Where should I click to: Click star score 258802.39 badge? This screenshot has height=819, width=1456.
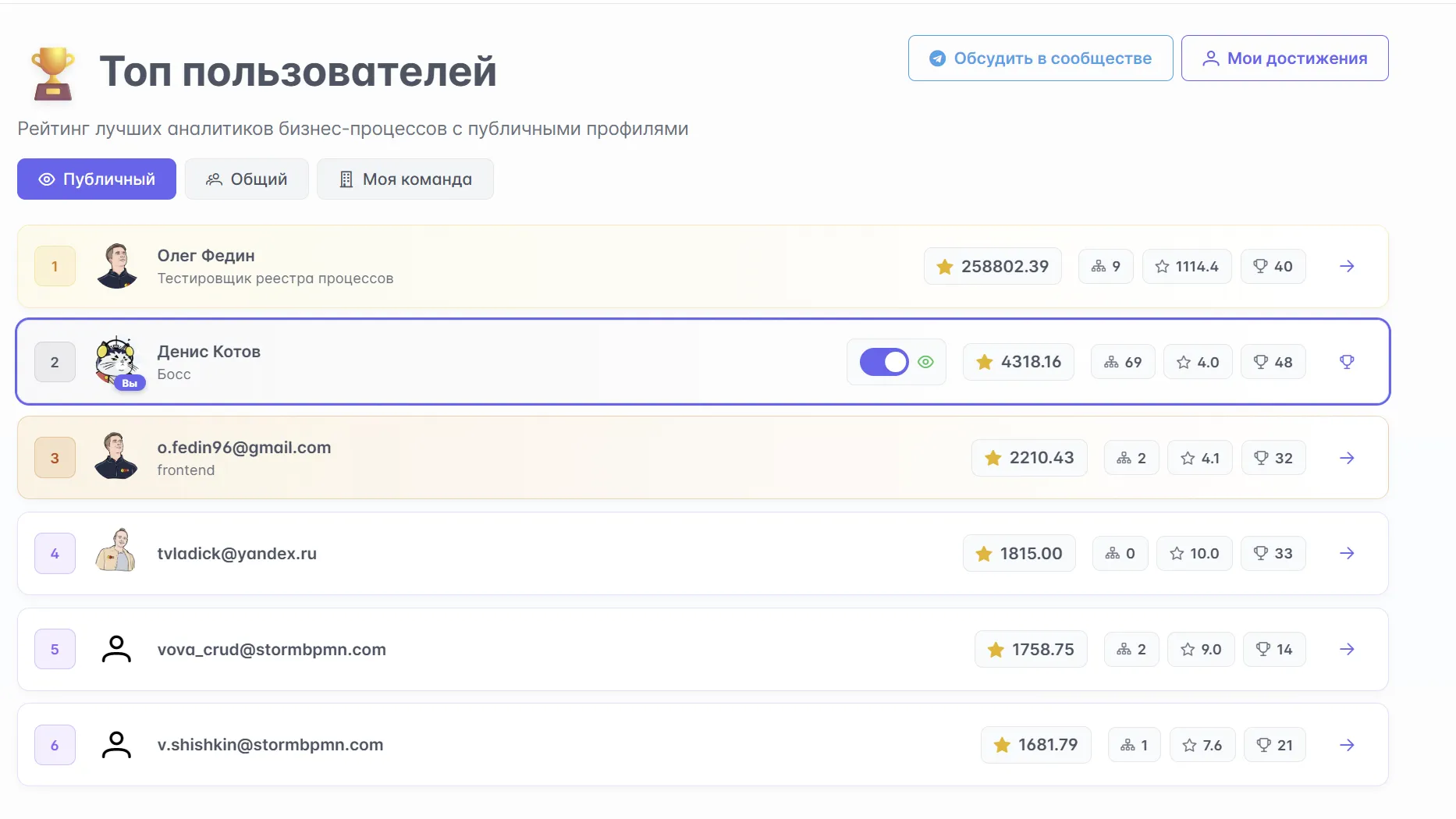993,267
